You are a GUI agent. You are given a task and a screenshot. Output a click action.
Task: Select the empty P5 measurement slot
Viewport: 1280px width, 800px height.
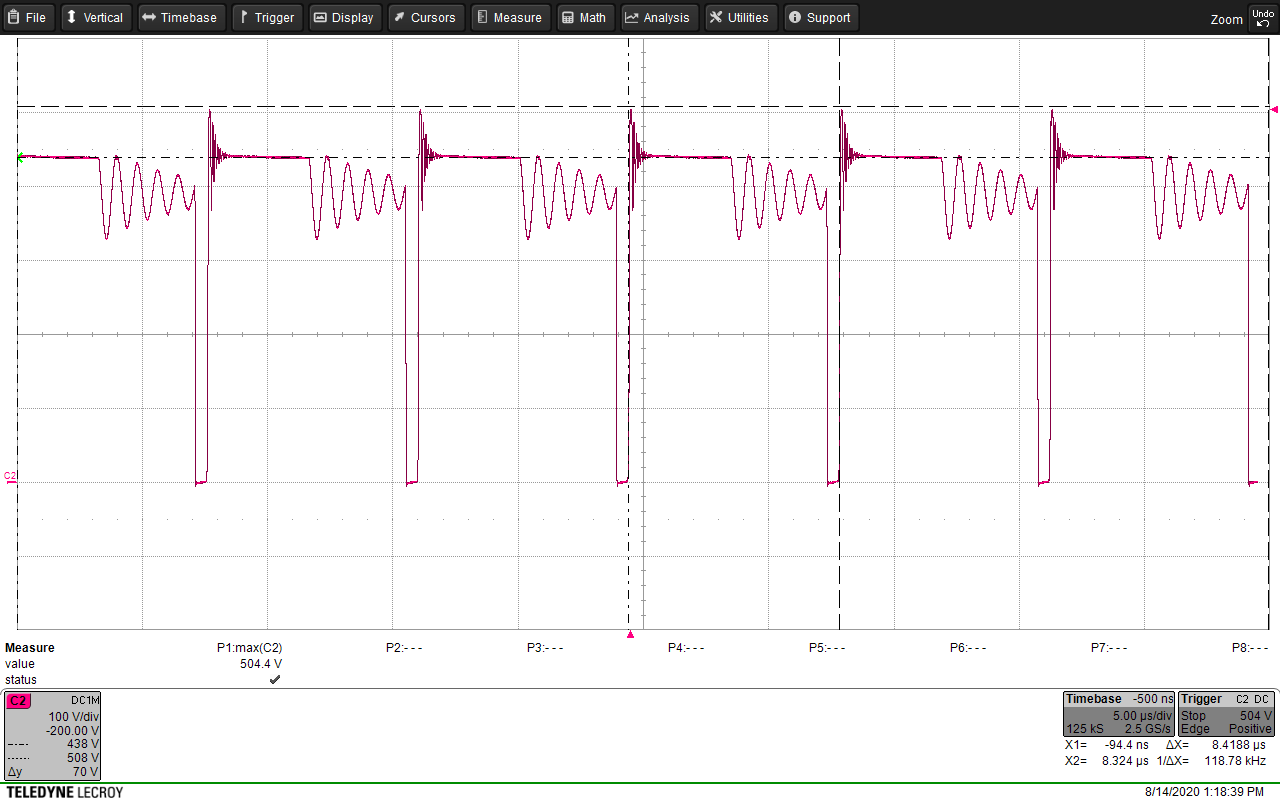(827, 648)
